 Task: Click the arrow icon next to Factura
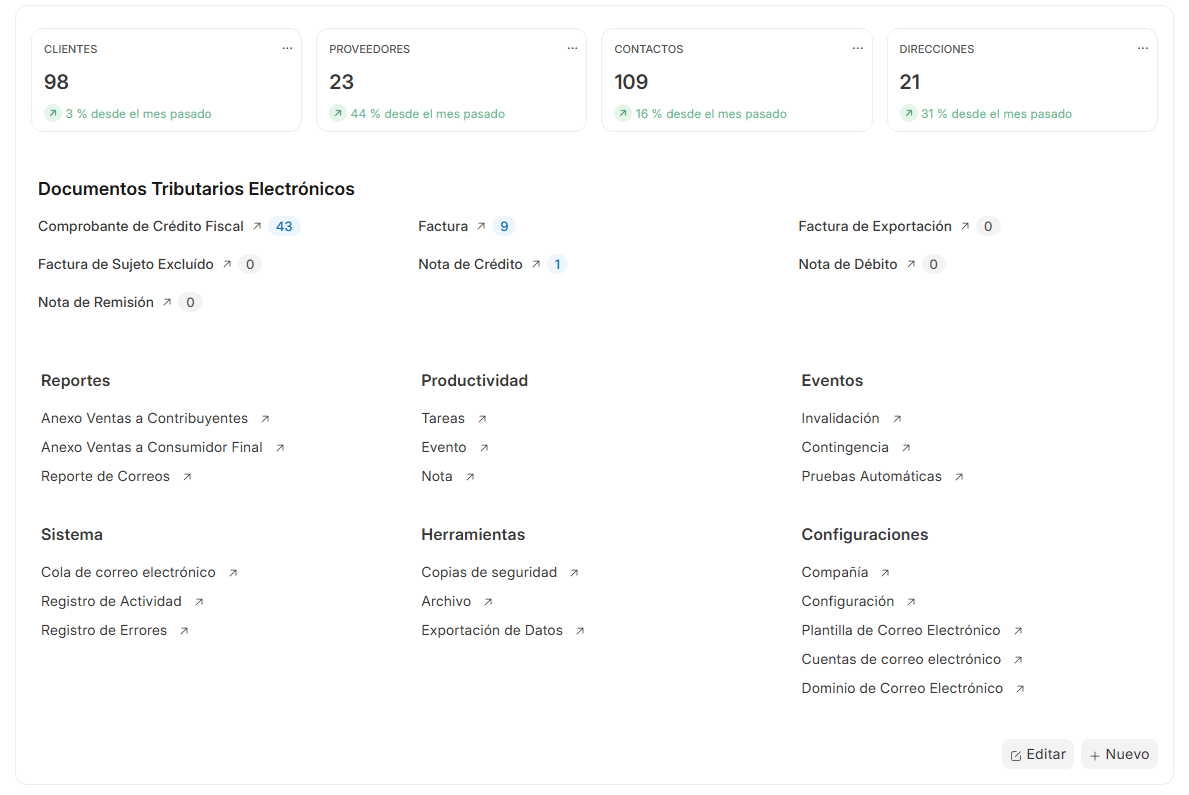point(481,227)
